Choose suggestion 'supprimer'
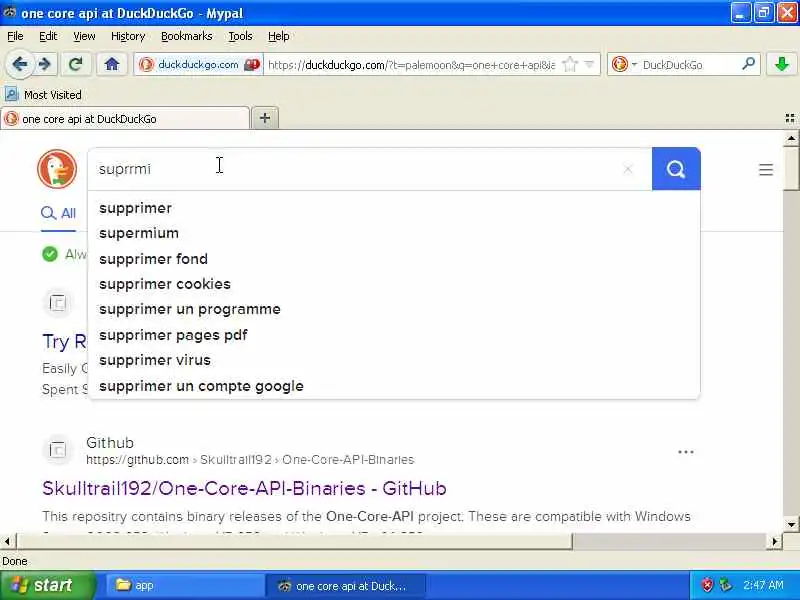This screenshot has width=800, height=600. (x=394, y=208)
